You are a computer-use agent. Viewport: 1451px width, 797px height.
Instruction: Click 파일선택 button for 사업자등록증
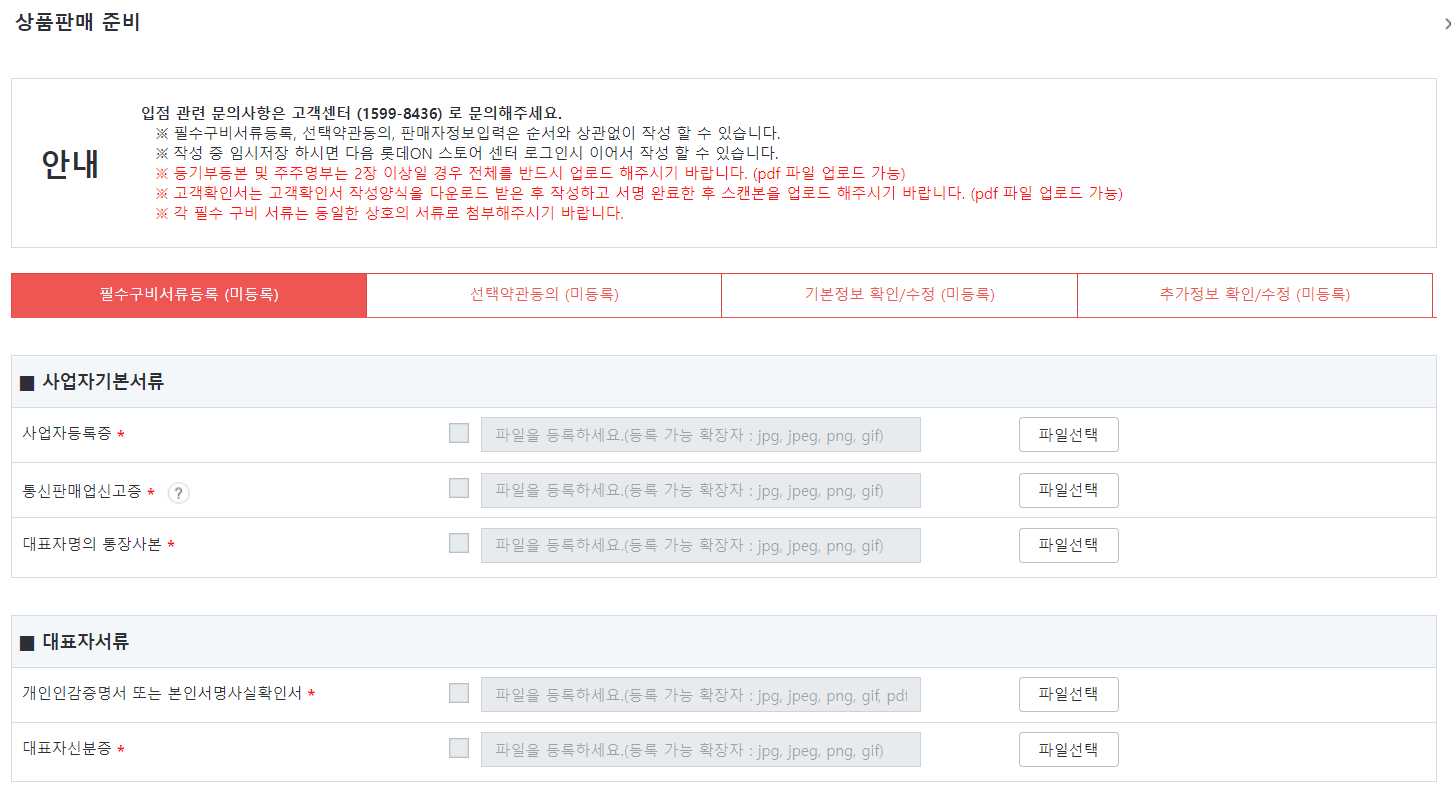1068,435
